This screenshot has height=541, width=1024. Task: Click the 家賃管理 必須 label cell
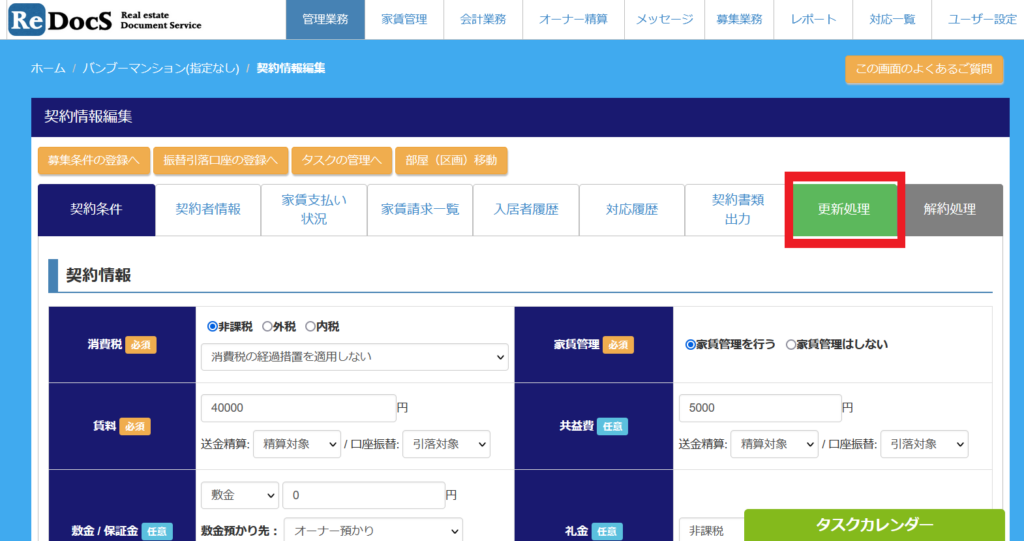click(x=594, y=344)
